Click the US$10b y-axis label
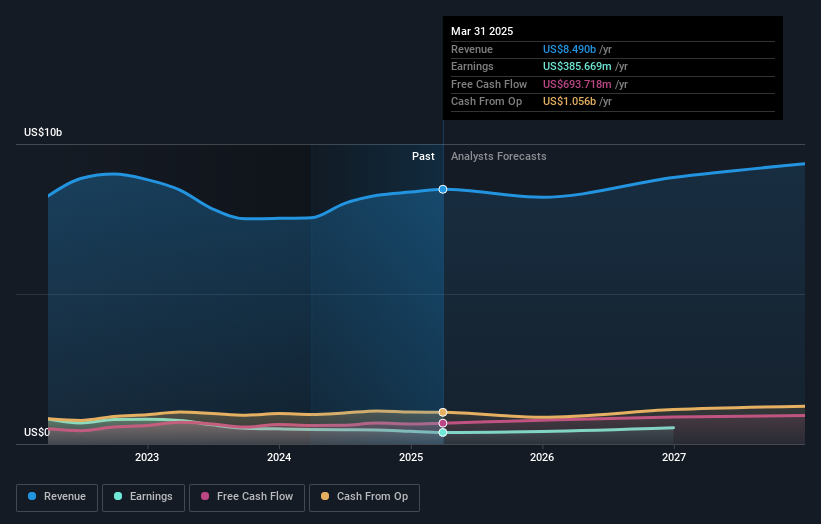Image resolution: width=821 pixels, height=524 pixels. point(43,132)
